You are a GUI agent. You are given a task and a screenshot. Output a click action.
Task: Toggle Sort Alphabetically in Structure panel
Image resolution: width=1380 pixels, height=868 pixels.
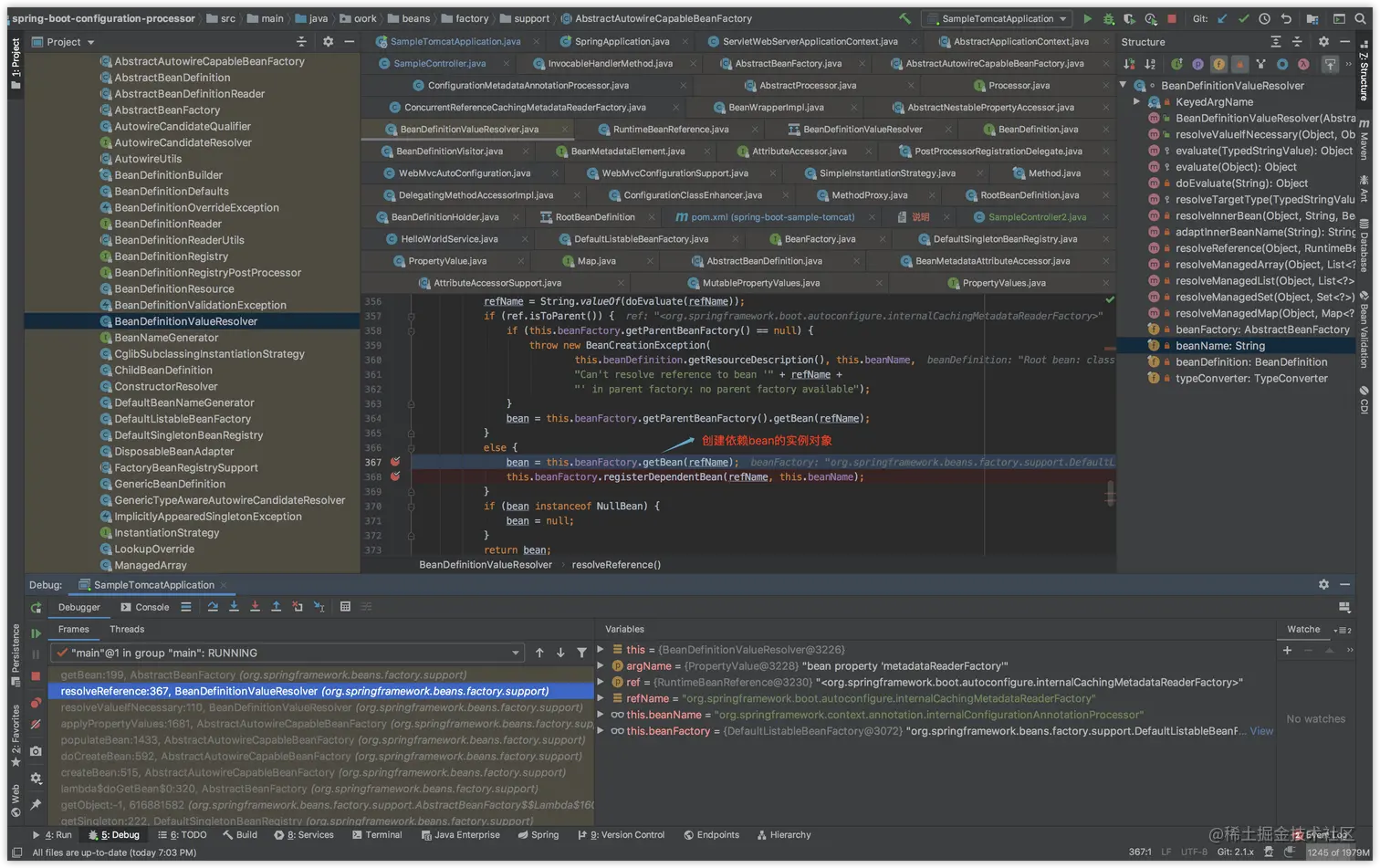pos(1150,64)
